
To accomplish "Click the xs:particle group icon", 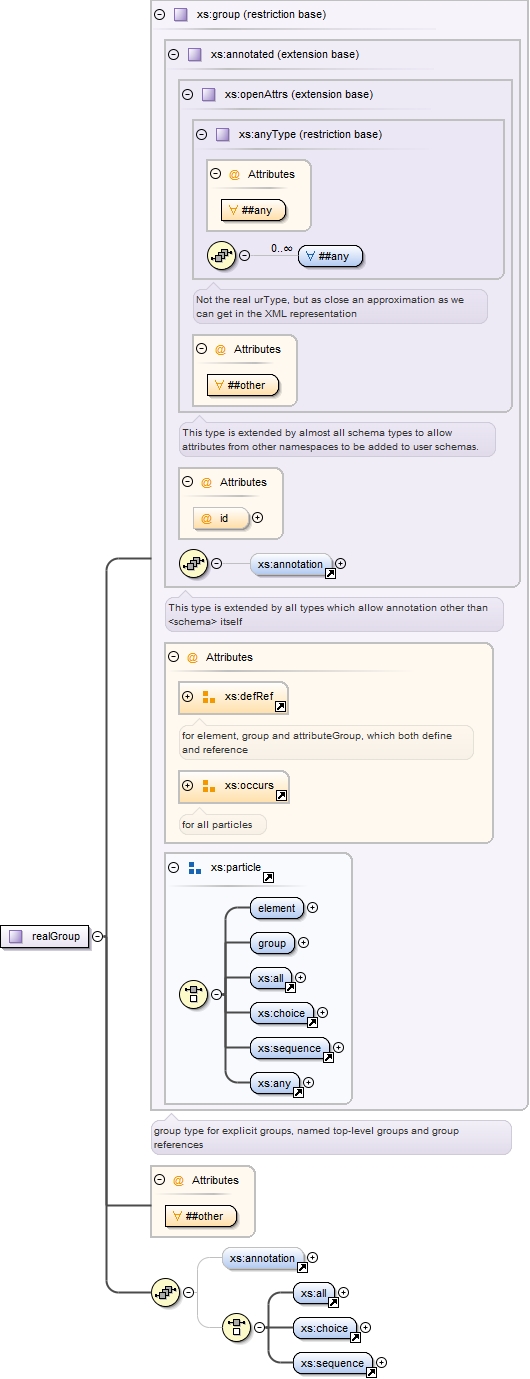I will 194,868.
